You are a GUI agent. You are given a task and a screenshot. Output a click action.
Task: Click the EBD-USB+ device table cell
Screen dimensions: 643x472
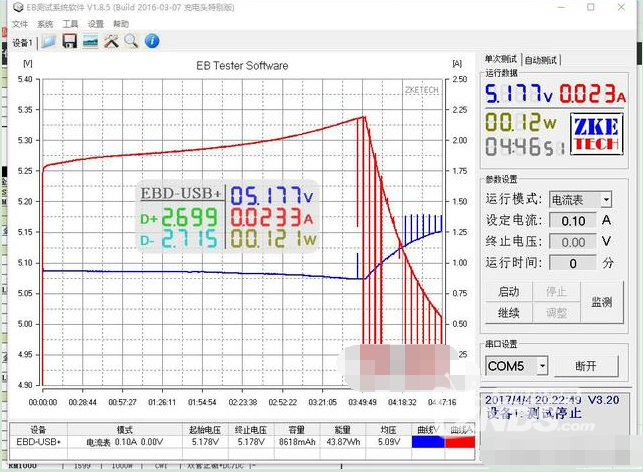click(x=39, y=442)
